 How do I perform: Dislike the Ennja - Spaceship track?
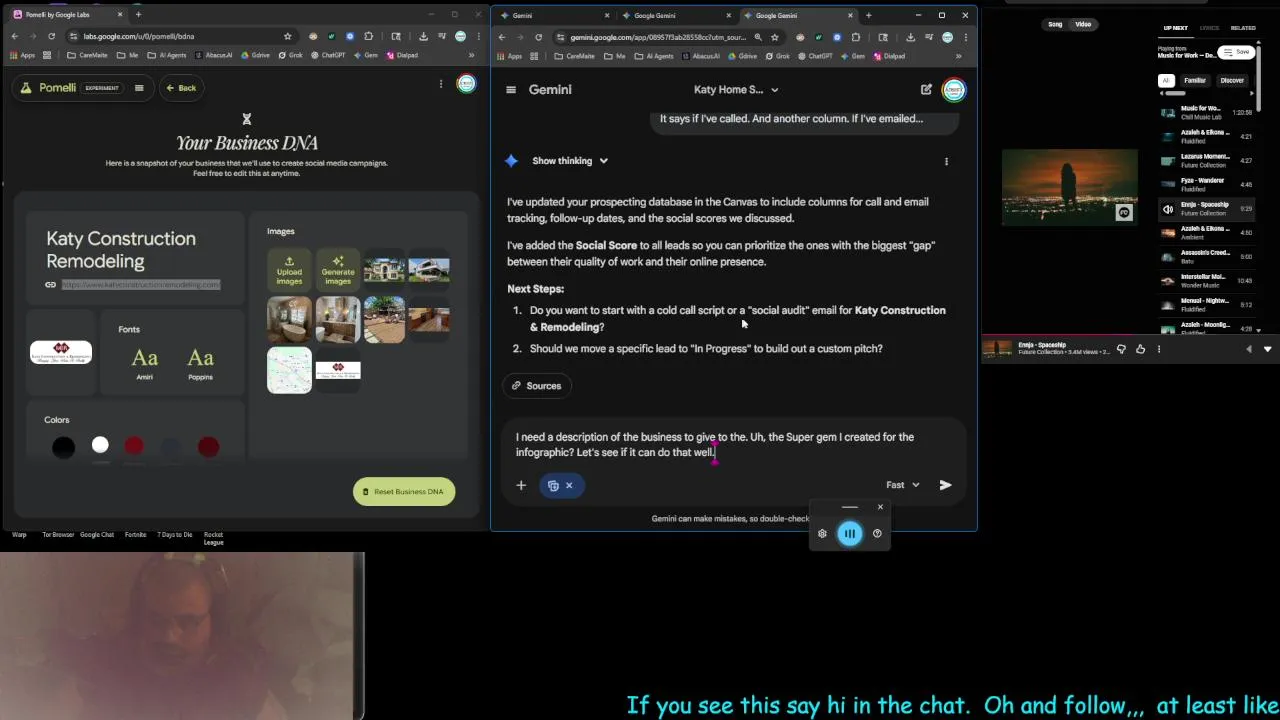point(1121,349)
